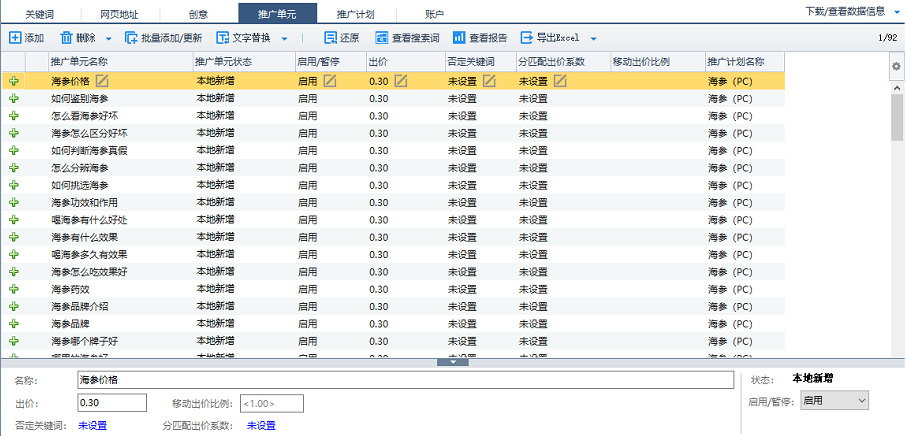Click the 出价 input field showing 0.30

(x=112, y=403)
